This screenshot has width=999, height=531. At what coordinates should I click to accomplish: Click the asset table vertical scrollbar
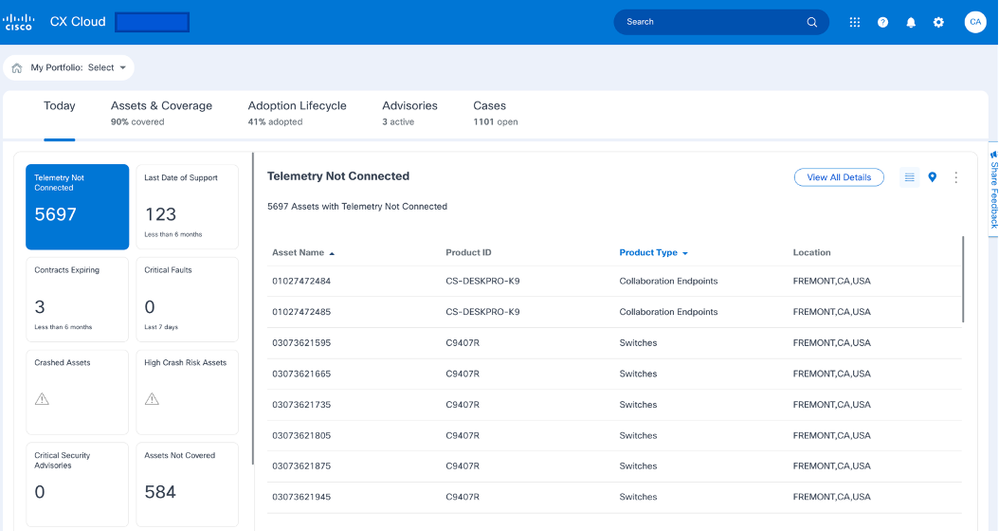pyautogui.click(x=963, y=279)
